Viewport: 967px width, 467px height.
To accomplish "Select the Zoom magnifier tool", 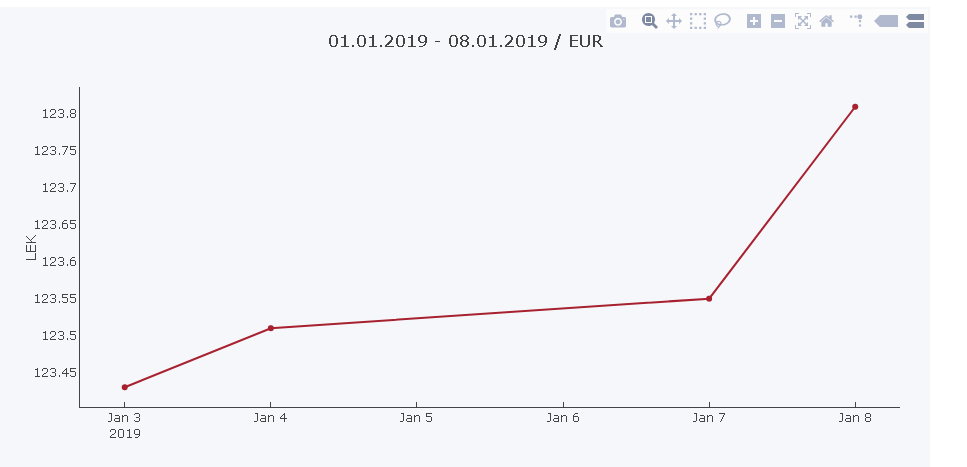I will 649,21.
